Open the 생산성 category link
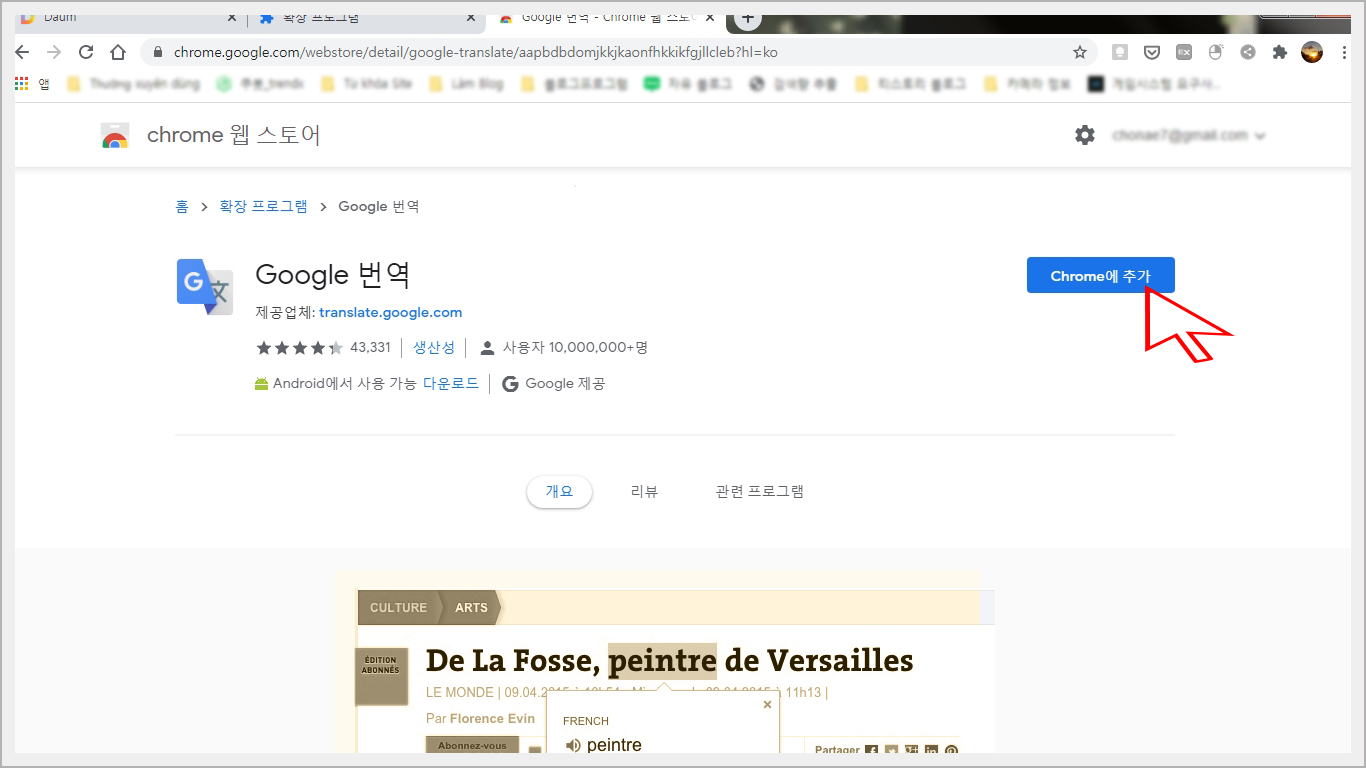The image size is (1366, 768). click(x=434, y=348)
